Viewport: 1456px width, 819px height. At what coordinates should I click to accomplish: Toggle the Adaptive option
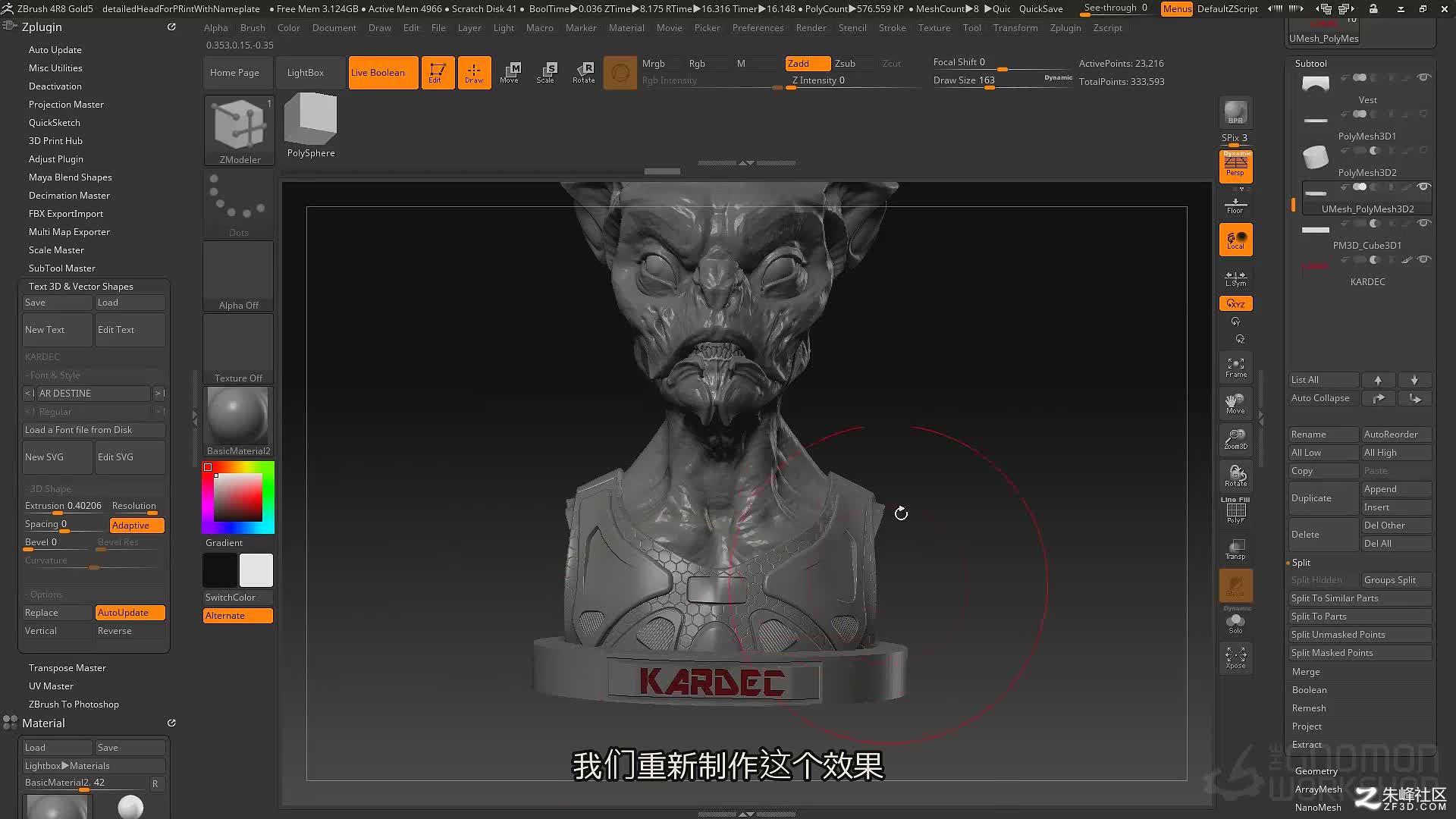click(x=136, y=525)
